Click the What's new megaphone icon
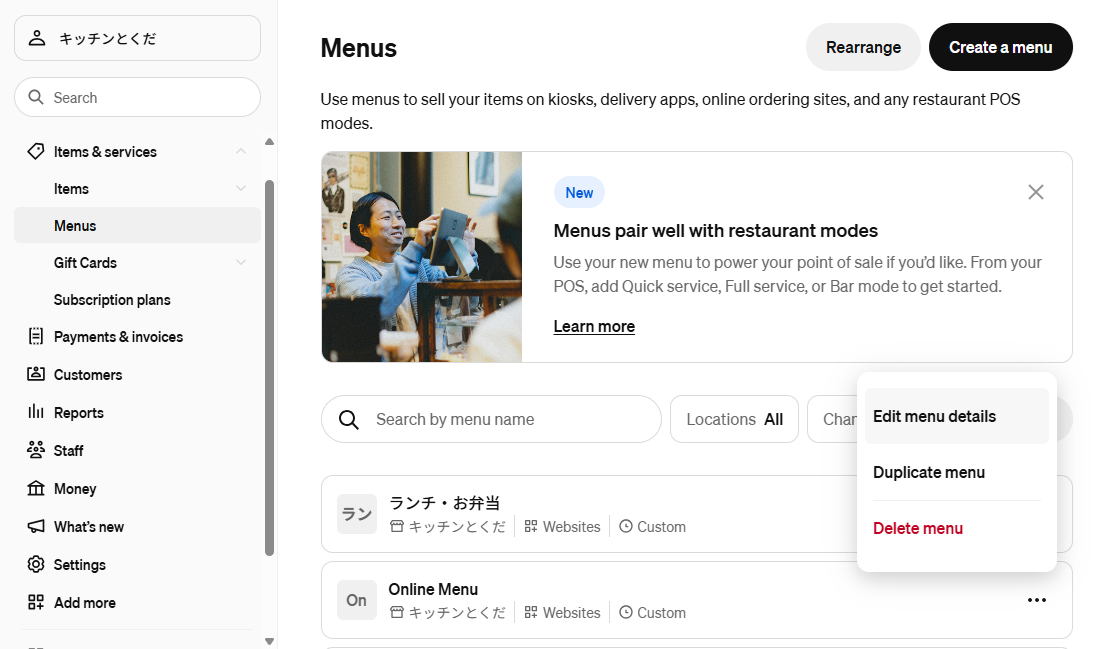The image size is (1115, 649). 36,526
